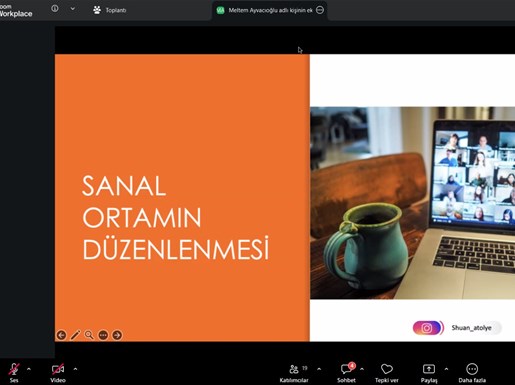Click the laptop and mug photo

pos(413,203)
